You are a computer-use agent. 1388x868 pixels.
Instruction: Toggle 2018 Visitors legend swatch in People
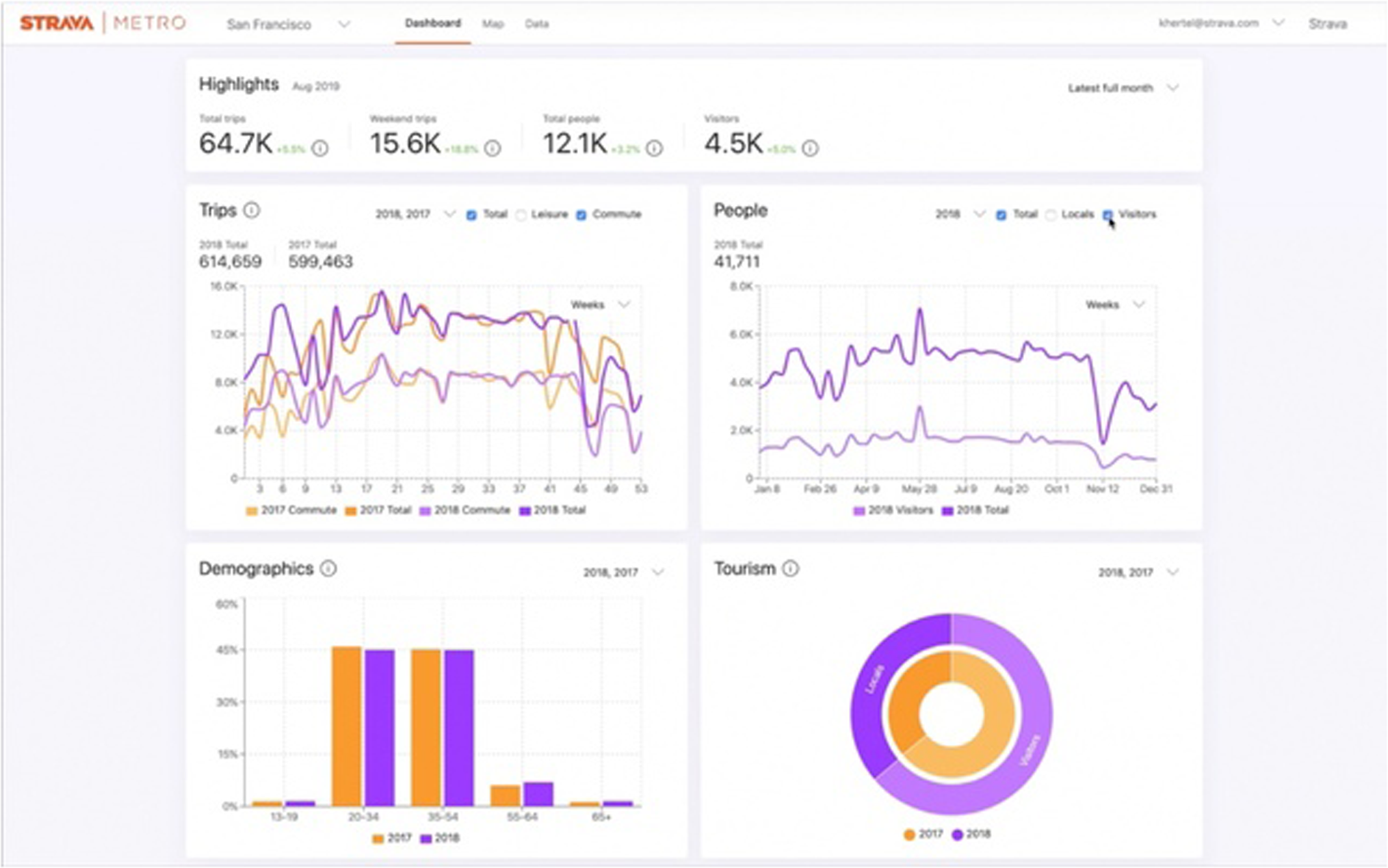coord(859,511)
